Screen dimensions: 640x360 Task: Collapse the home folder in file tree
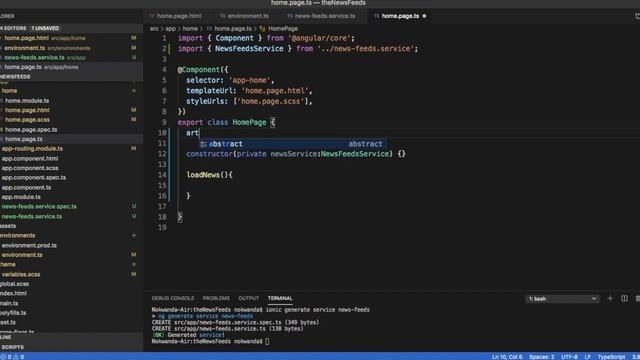[x=9, y=91]
